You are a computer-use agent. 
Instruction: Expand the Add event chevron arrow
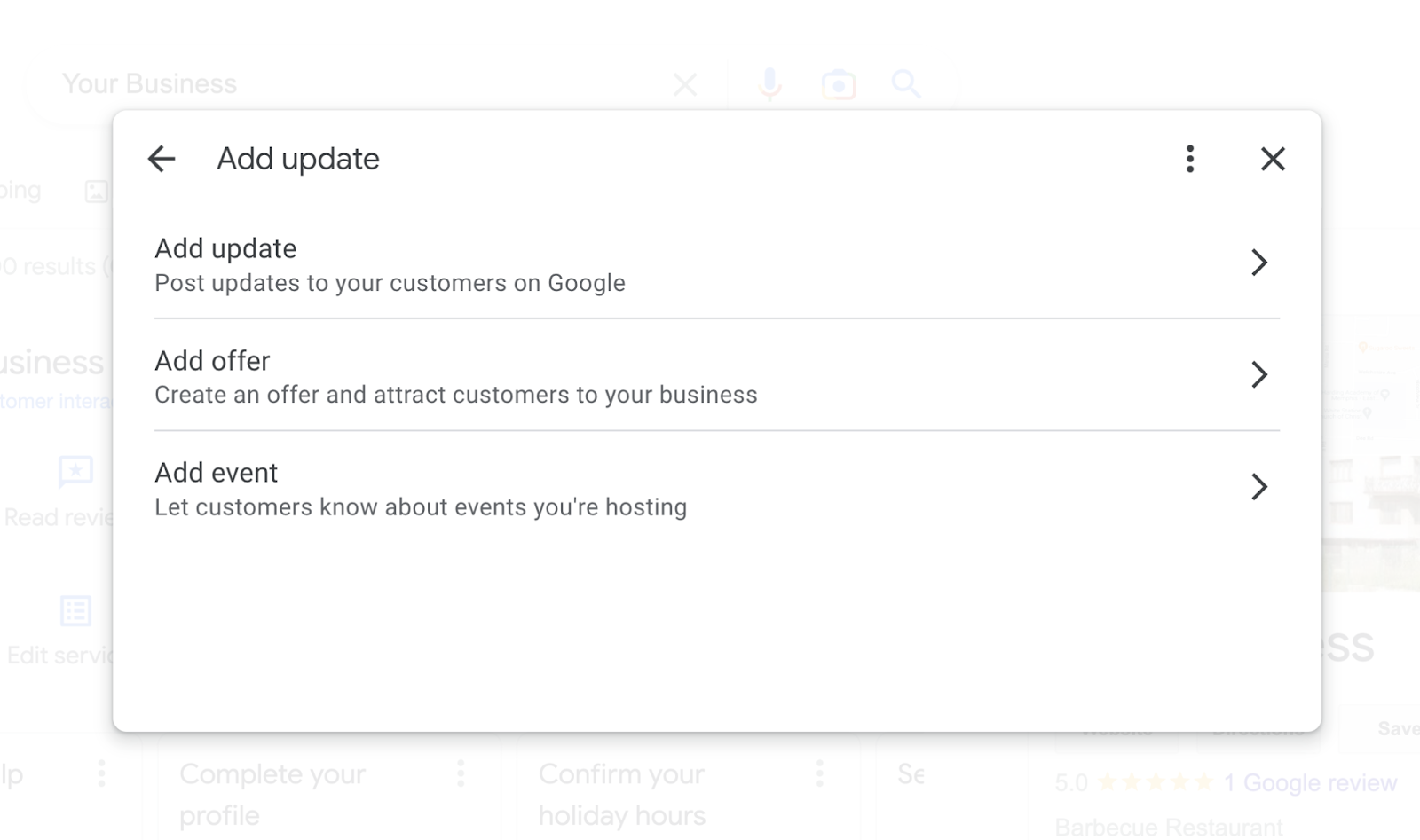1258,486
